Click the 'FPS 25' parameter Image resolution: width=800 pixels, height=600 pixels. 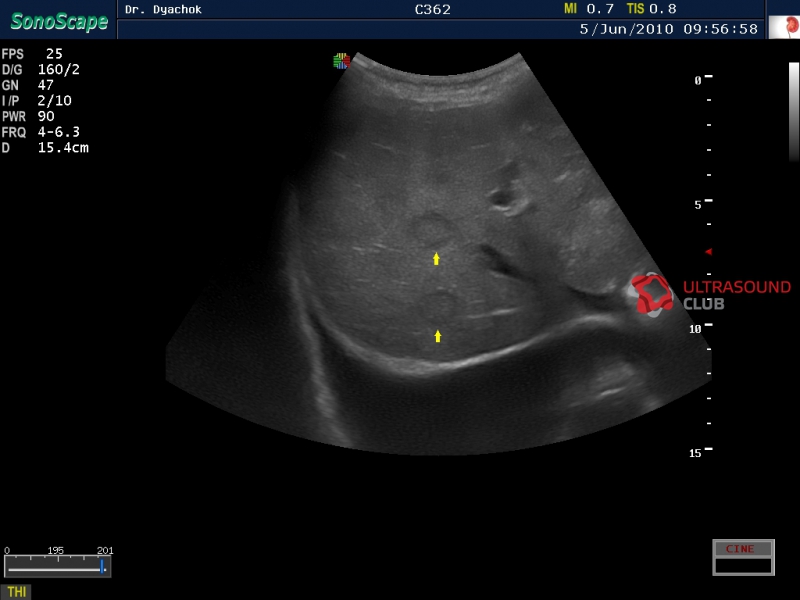[32, 54]
